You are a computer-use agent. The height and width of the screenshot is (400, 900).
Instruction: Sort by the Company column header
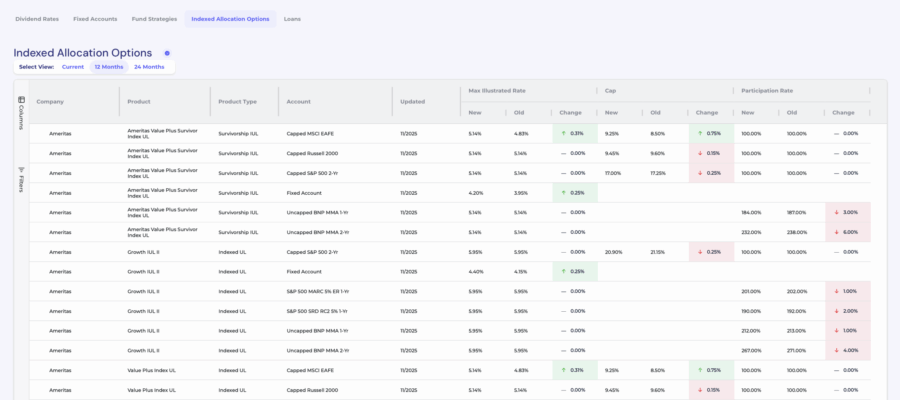click(50, 101)
